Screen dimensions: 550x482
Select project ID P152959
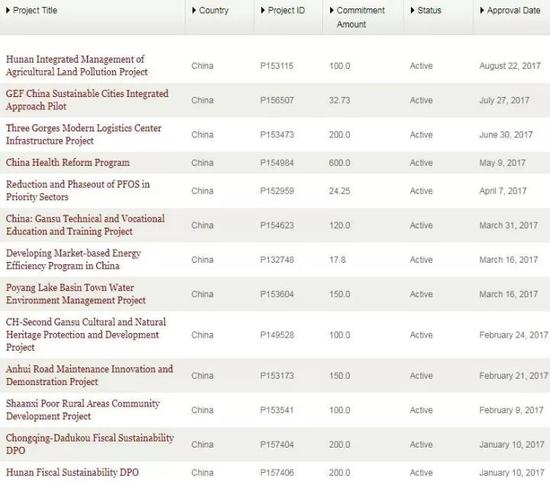click(x=277, y=191)
